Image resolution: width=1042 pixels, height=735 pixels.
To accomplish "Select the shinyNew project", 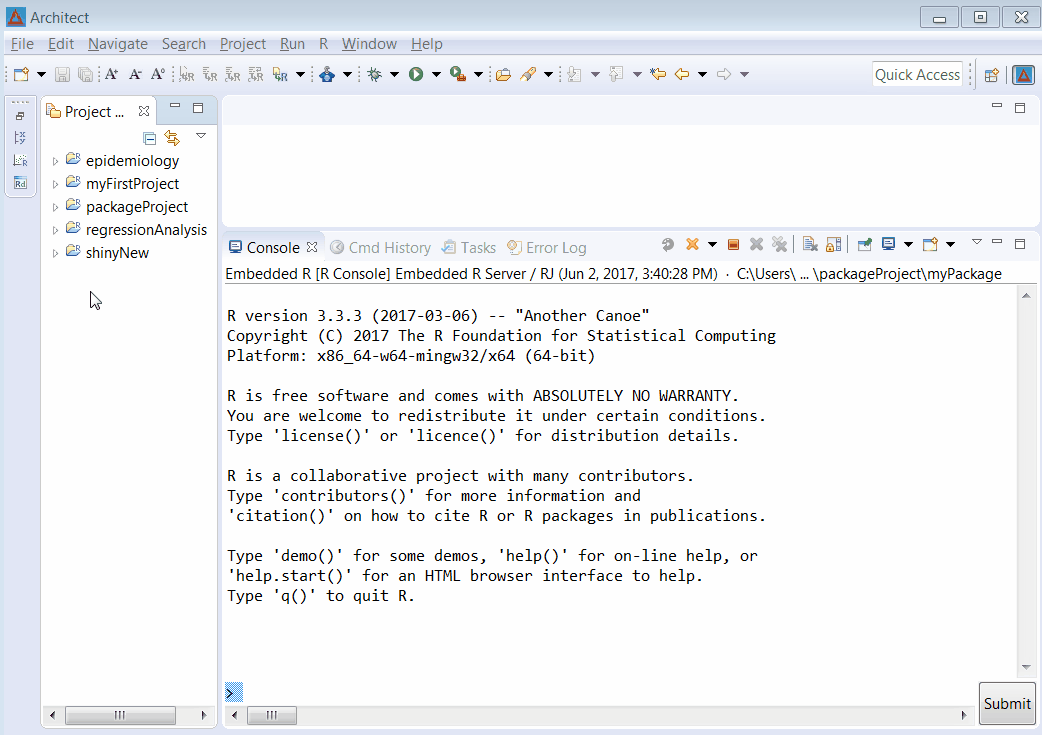I will click(117, 253).
